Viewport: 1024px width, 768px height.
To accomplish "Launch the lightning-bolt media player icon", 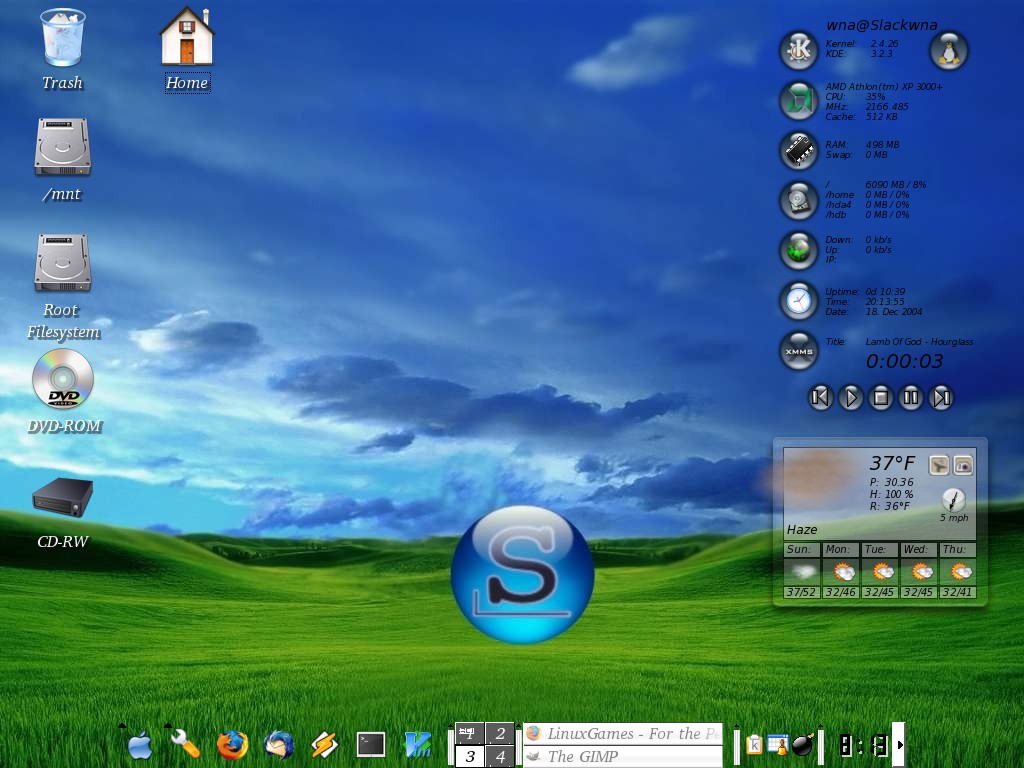I will click(x=325, y=744).
